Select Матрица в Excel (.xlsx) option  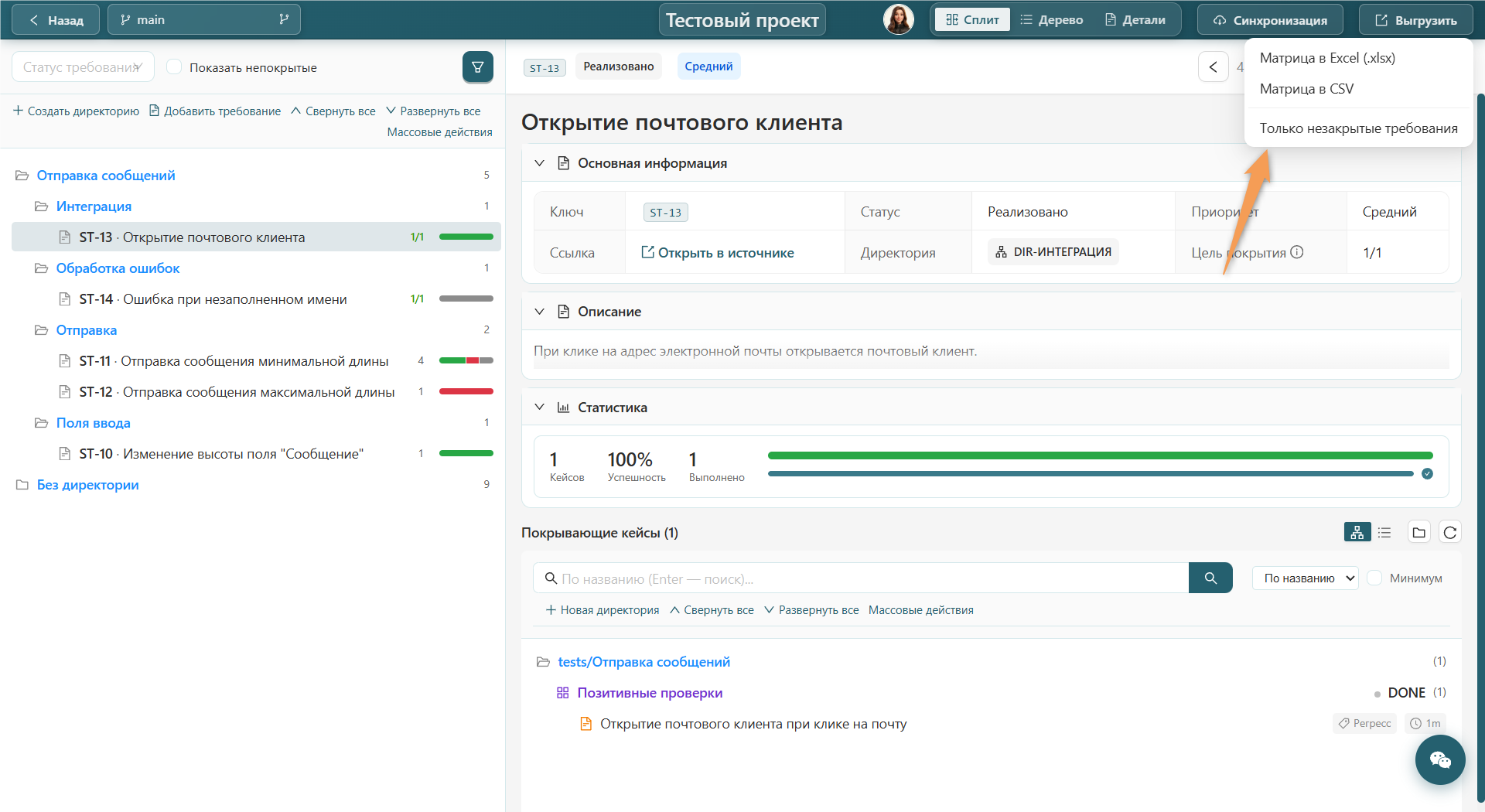pyautogui.click(x=1327, y=58)
